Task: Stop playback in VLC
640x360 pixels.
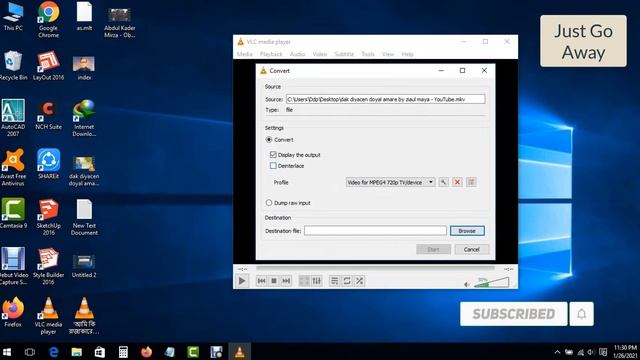Action: coord(274,281)
